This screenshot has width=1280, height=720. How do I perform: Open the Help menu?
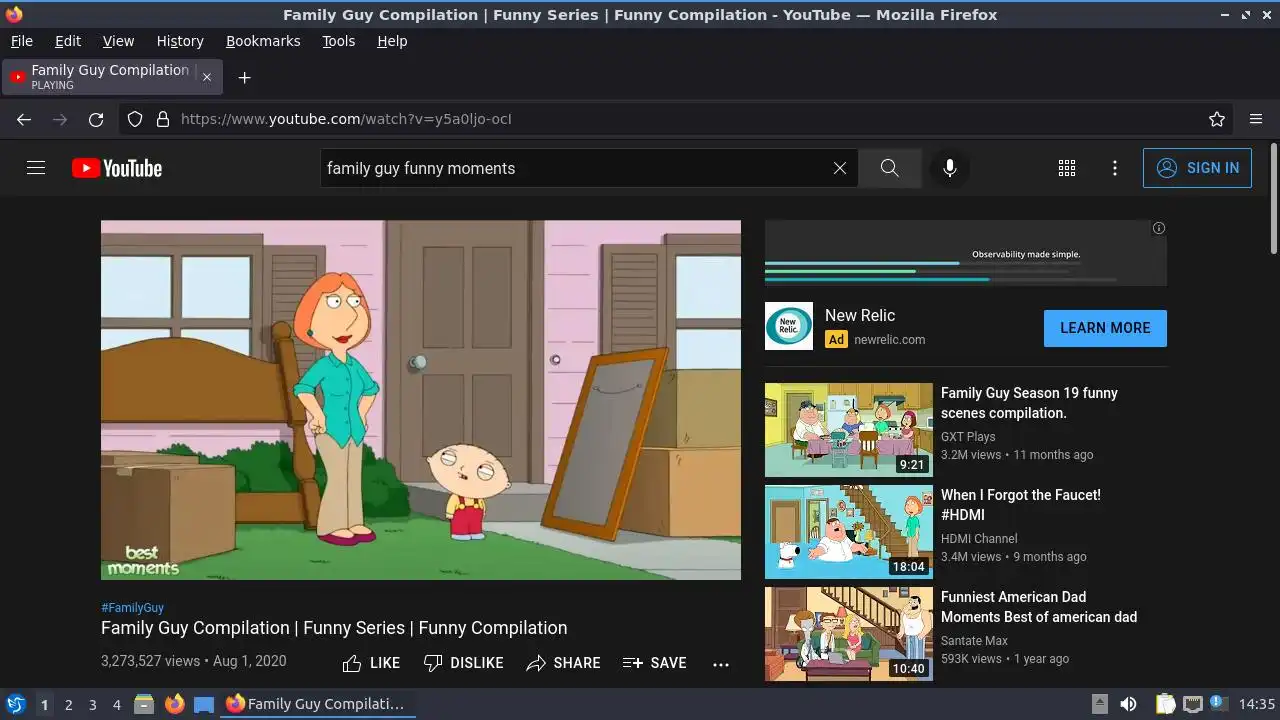[392, 41]
